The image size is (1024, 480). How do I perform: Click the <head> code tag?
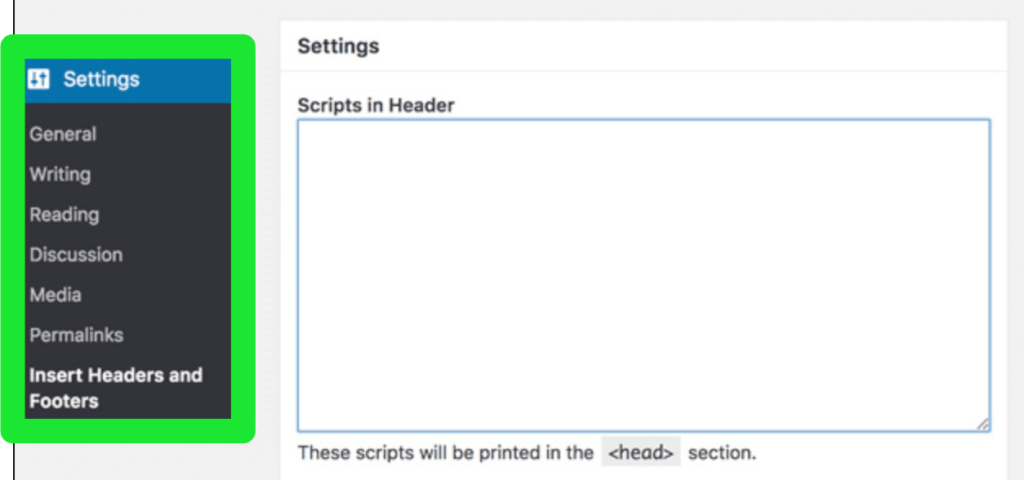coord(641,452)
